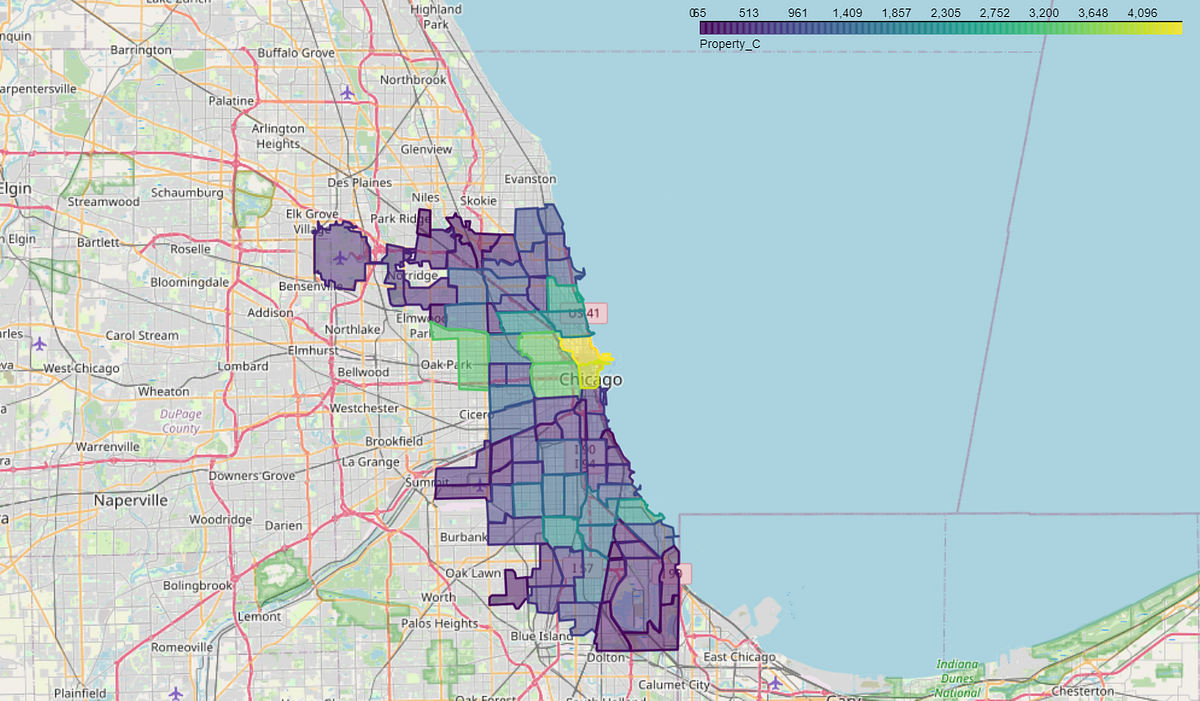The width and height of the screenshot is (1200, 701).
Task: Click the US 41 route shield
Action: pyautogui.click(x=583, y=312)
